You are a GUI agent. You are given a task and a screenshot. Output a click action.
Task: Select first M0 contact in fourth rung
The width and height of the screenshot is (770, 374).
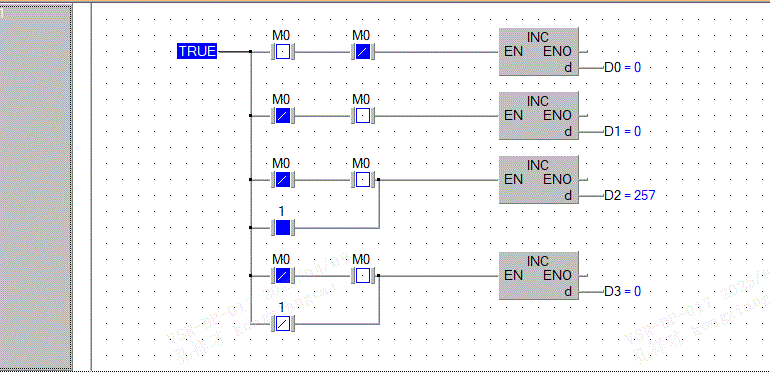282,276
